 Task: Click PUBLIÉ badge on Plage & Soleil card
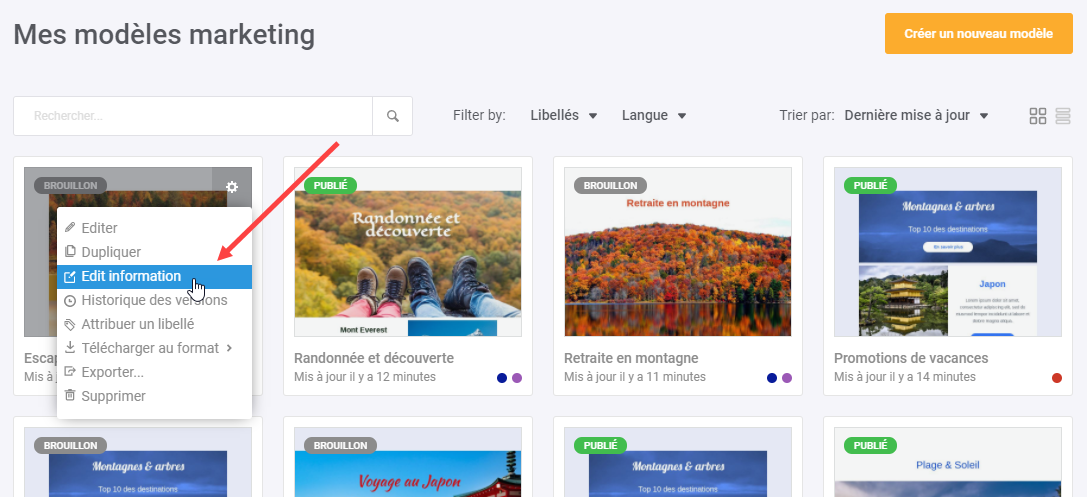(870, 445)
